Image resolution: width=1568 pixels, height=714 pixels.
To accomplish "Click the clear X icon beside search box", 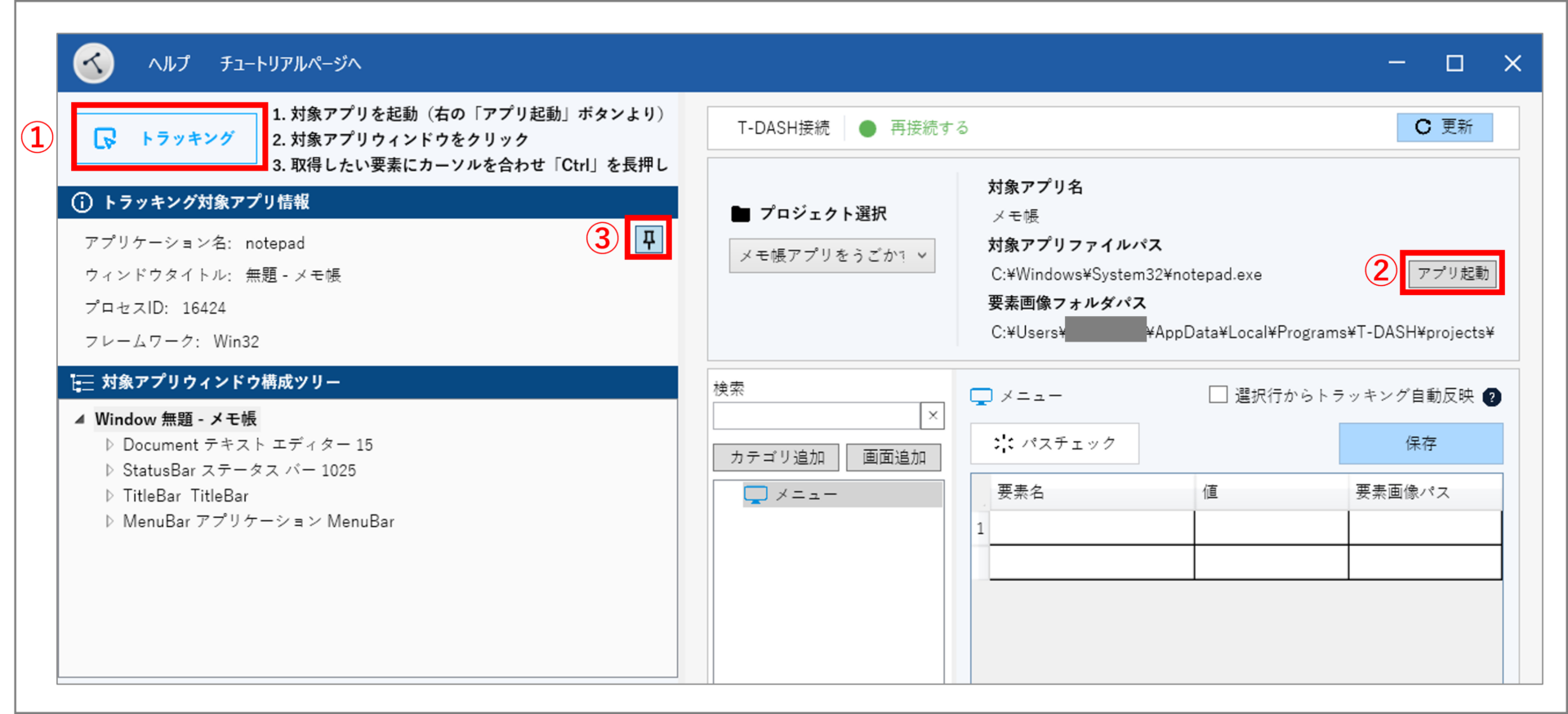I will (933, 416).
